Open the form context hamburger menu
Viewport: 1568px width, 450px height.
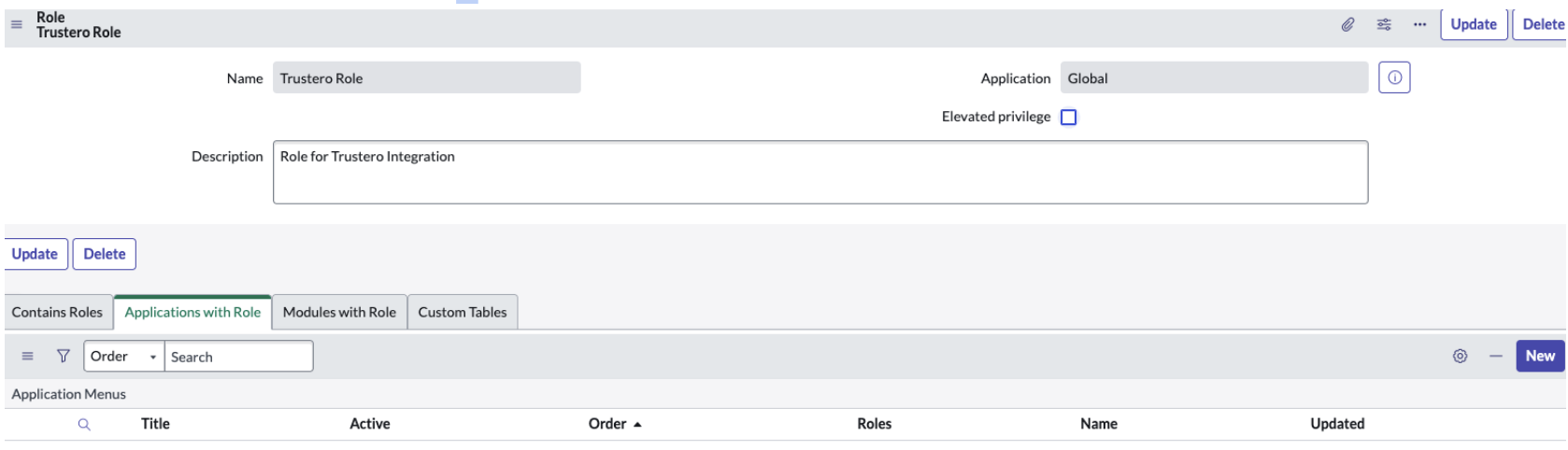pyautogui.click(x=16, y=24)
